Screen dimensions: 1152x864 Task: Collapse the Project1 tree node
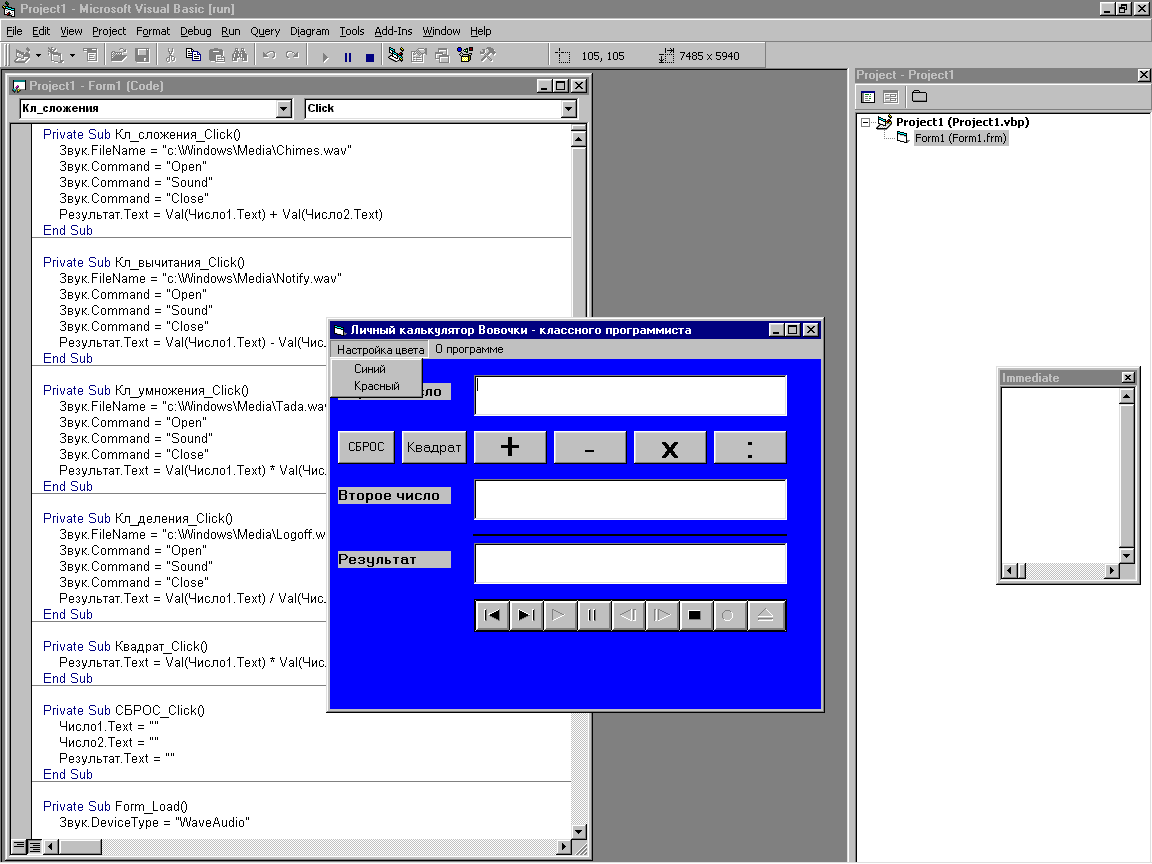pos(866,122)
